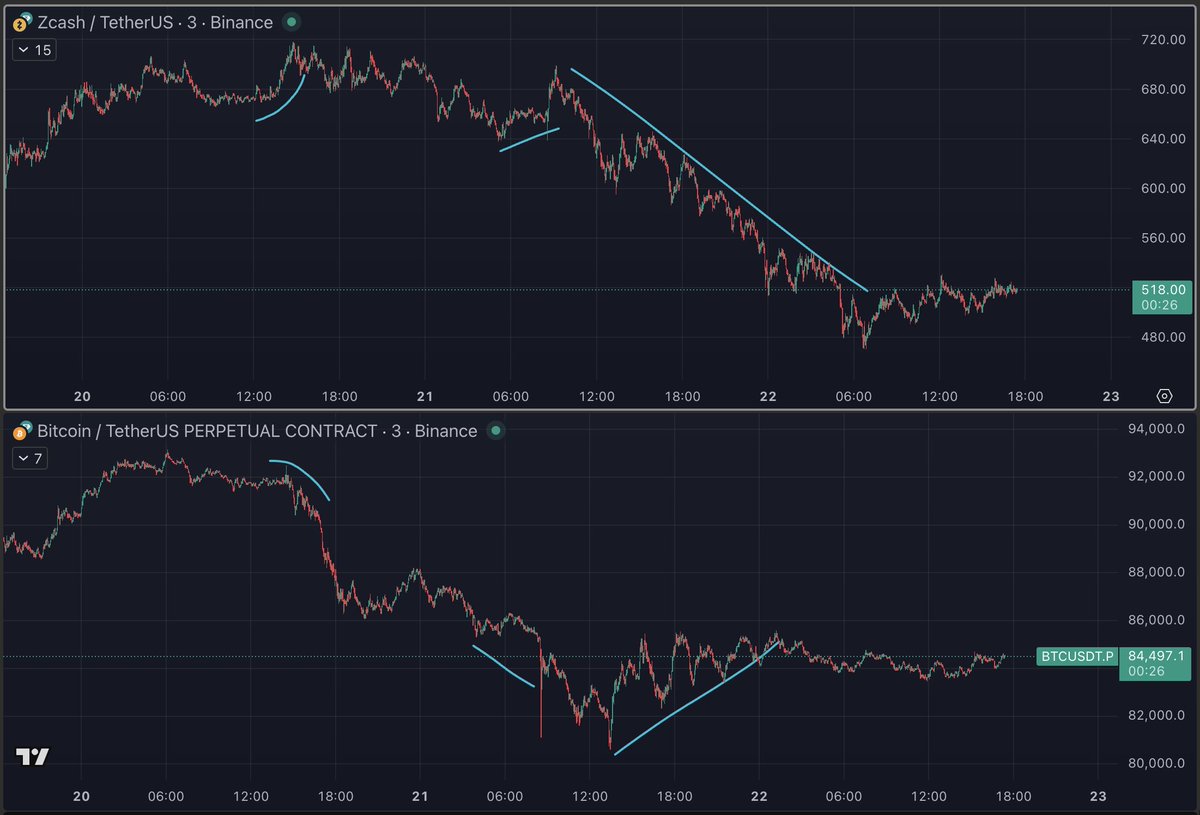Click the 92,000.0 price axis label
The image size is (1200, 815).
(x=1156, y=477)
